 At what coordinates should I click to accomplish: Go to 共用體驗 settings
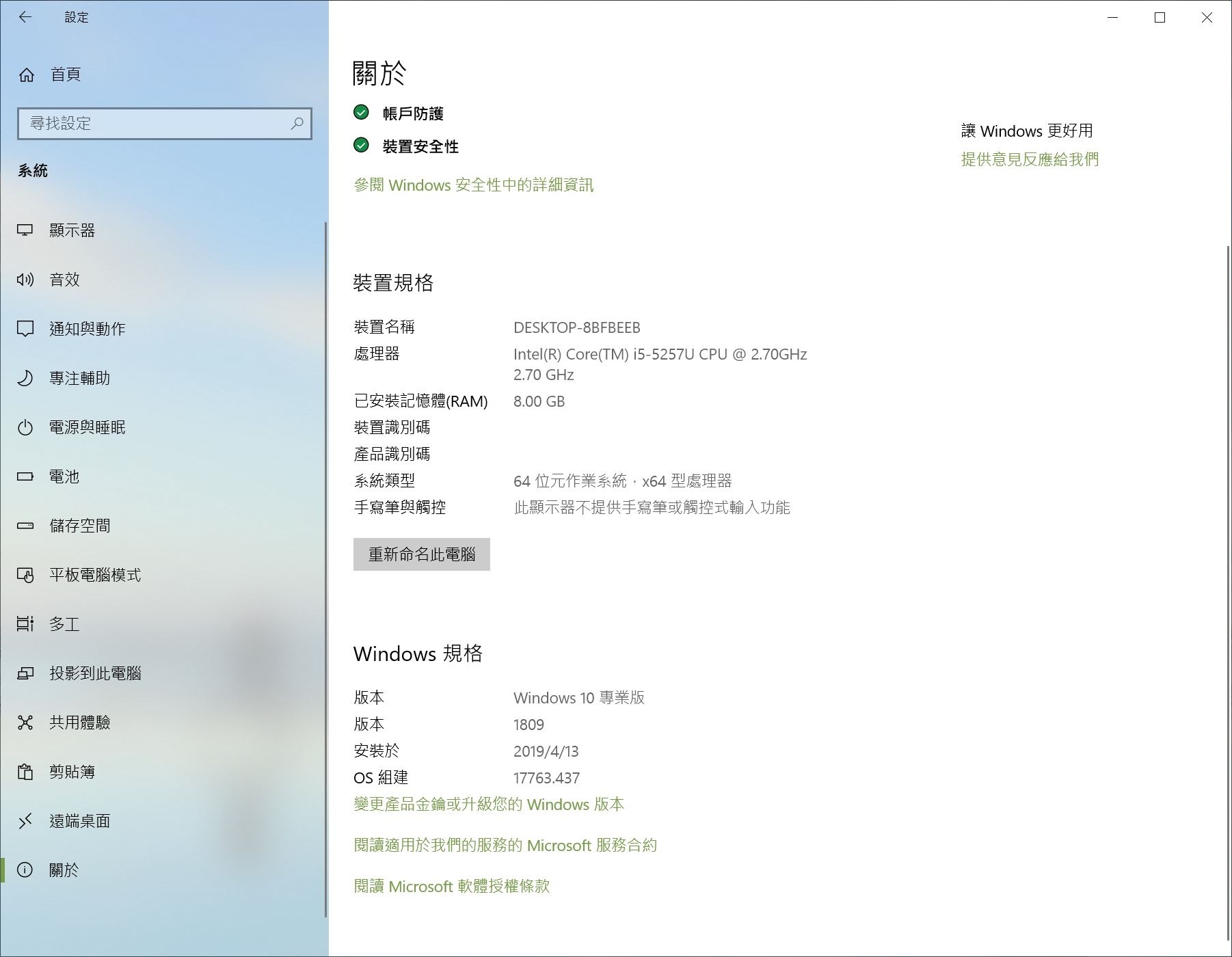163,723
